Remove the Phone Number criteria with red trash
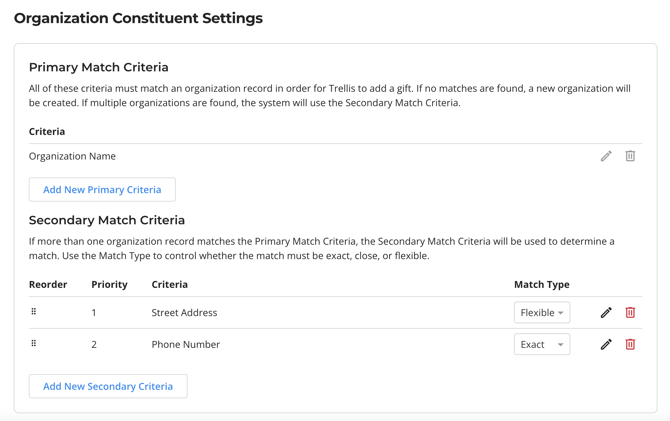The width and height of the screenshot is (670, 421). point(630,345)
